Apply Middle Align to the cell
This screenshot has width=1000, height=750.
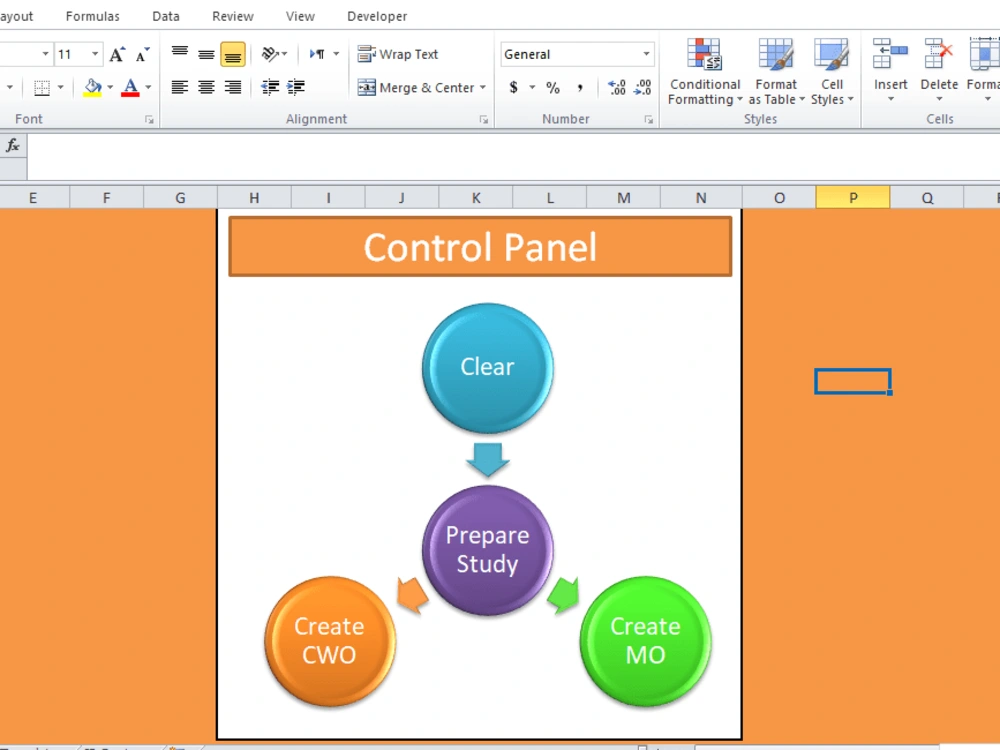[206, 54]
